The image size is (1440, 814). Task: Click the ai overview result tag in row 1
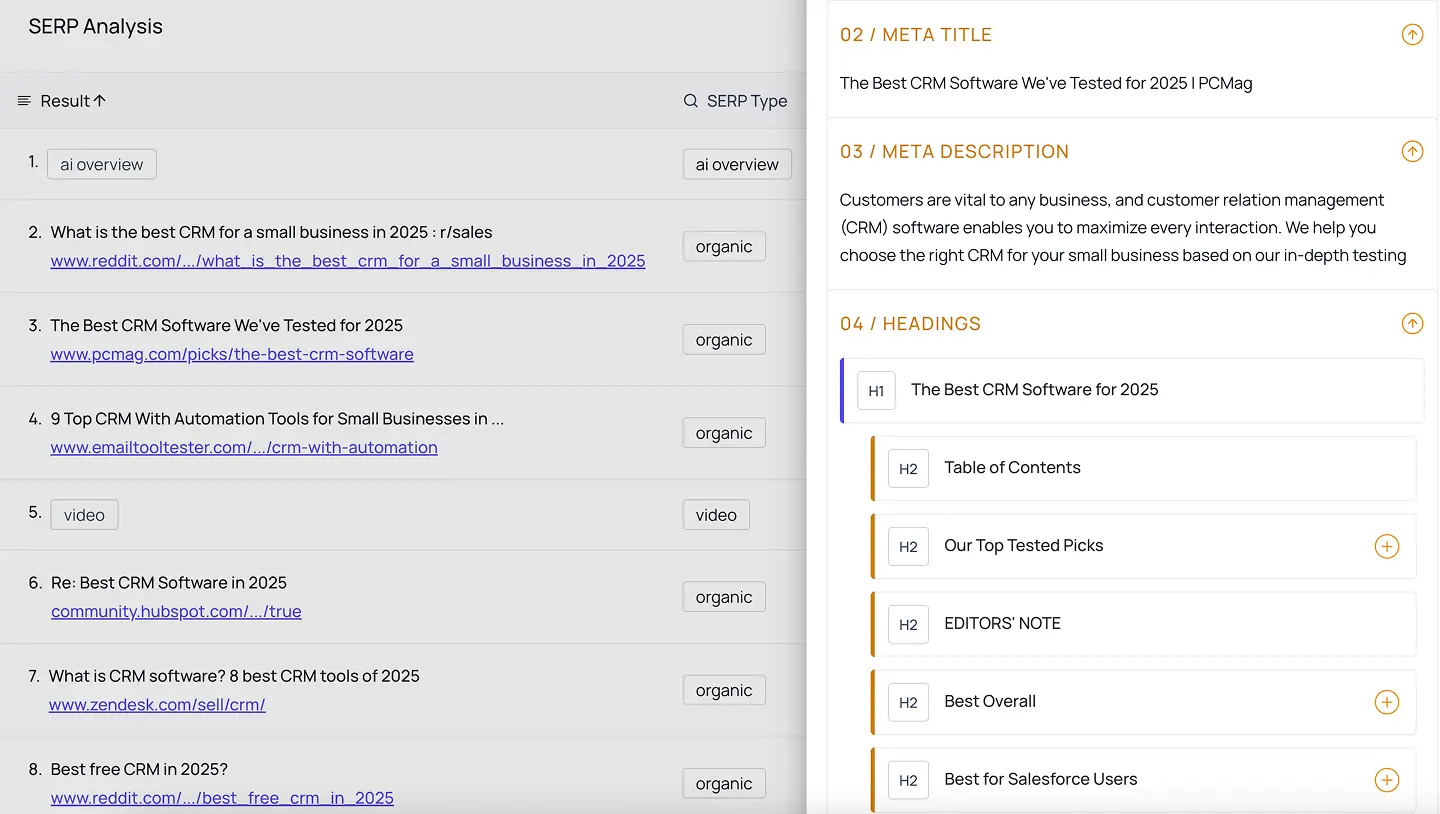(x=102, y=164)
